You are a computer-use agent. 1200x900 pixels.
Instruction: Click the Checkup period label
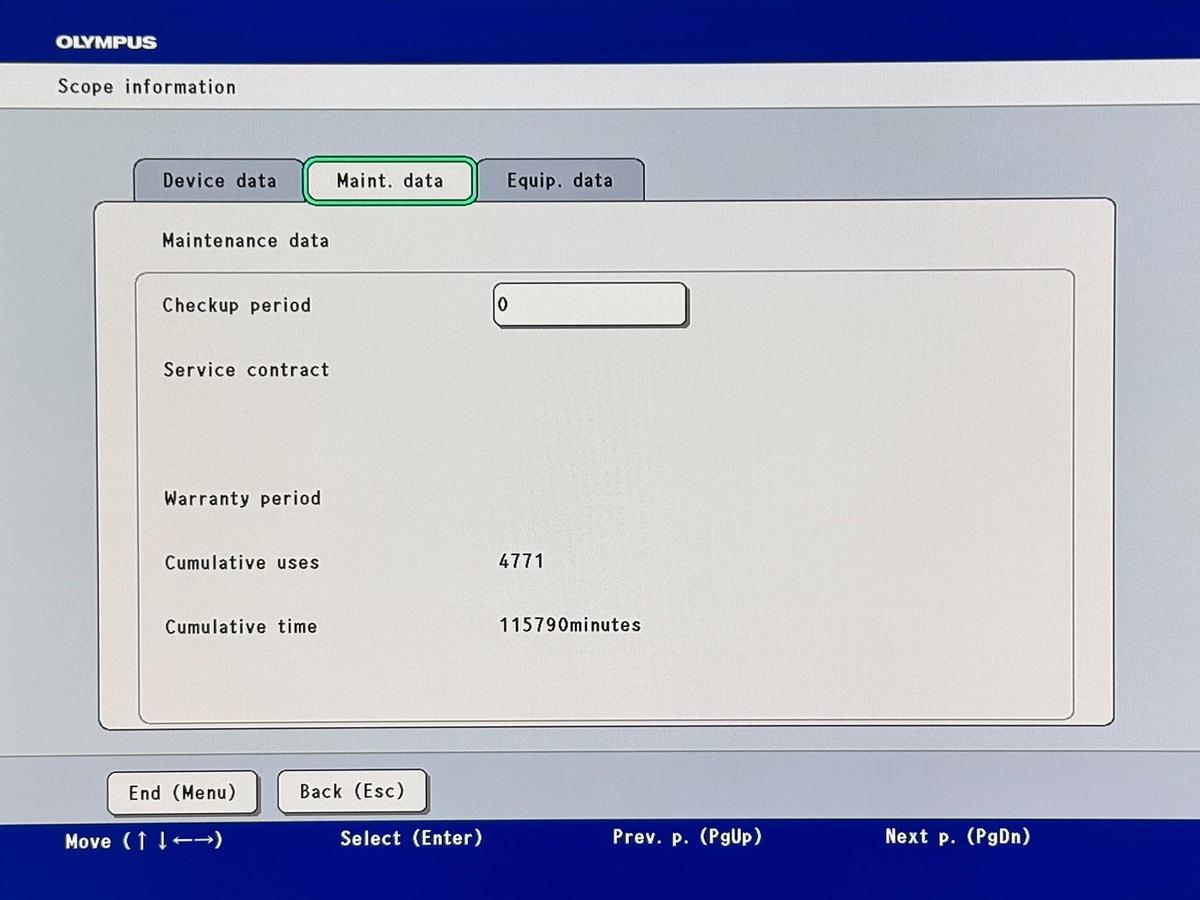click(x=237, y=305)
